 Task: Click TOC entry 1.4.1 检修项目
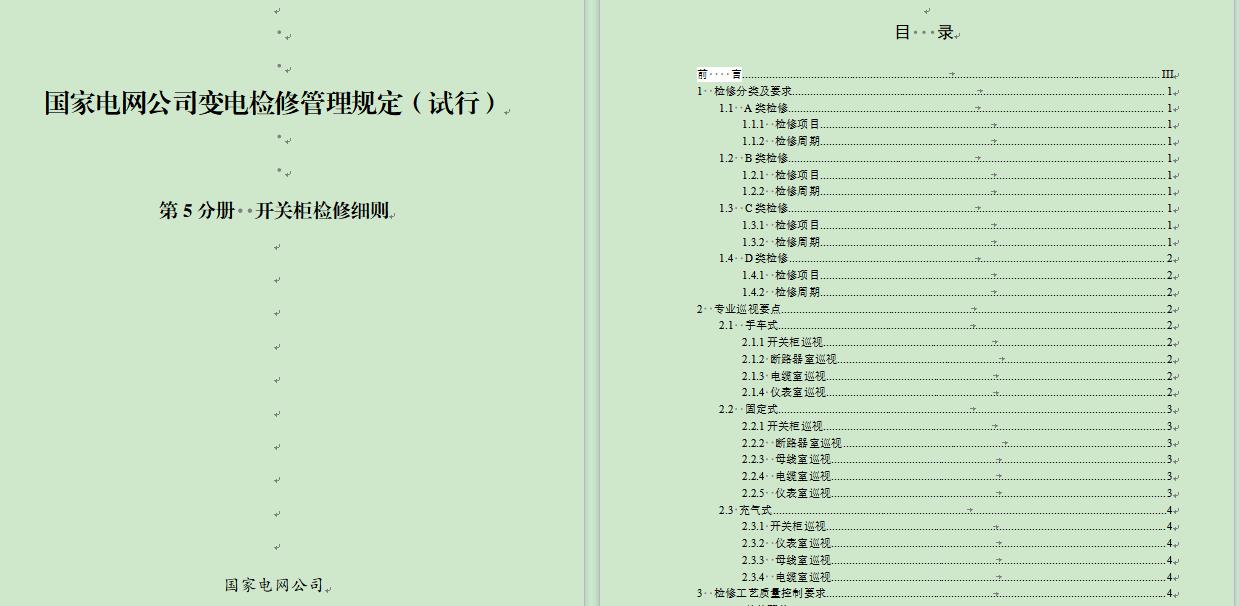[x=958, y=275]
